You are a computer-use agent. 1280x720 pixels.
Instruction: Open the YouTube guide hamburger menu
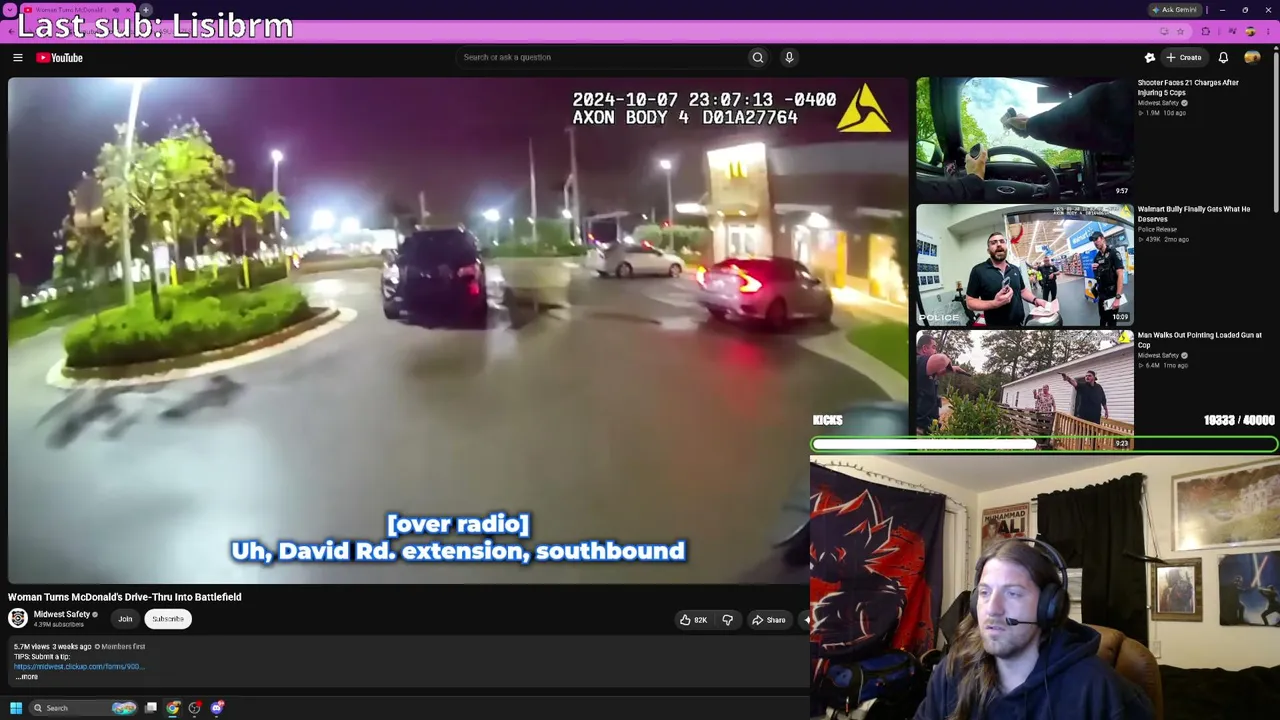[17, 58]
